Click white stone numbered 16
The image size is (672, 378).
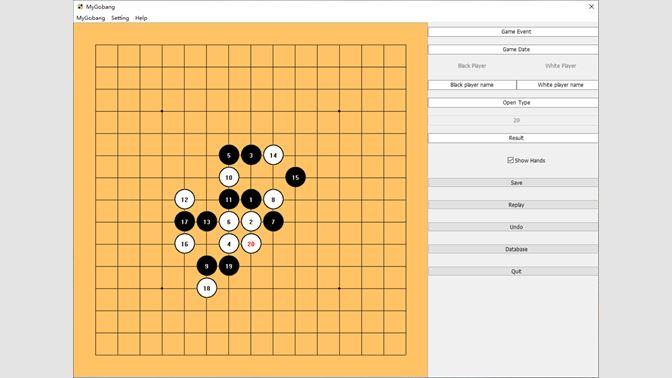click(x=185, y=244)
